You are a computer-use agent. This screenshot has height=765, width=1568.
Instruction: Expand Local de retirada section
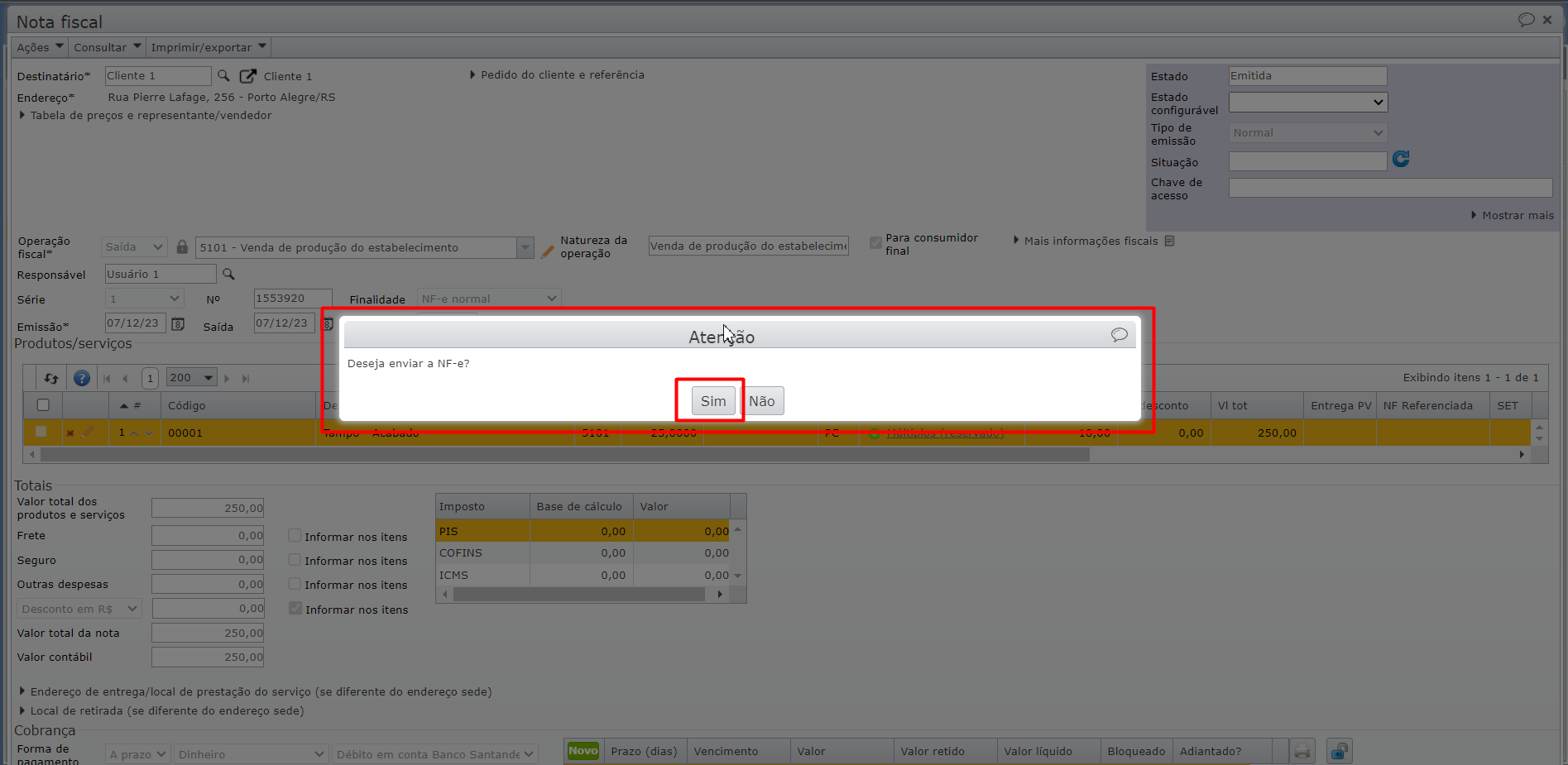[x=161, y=710]
